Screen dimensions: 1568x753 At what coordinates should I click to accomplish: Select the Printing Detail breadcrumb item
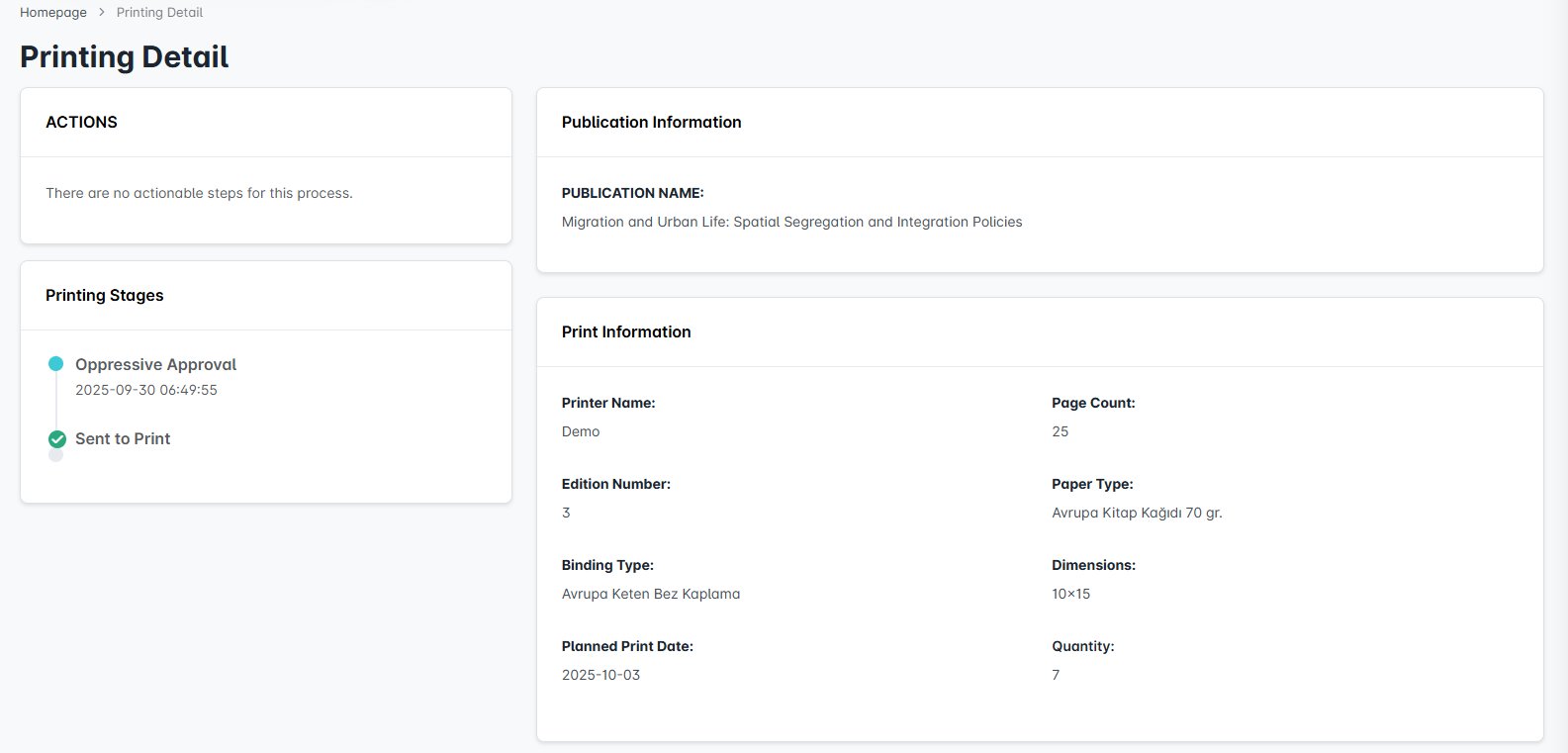159,13
